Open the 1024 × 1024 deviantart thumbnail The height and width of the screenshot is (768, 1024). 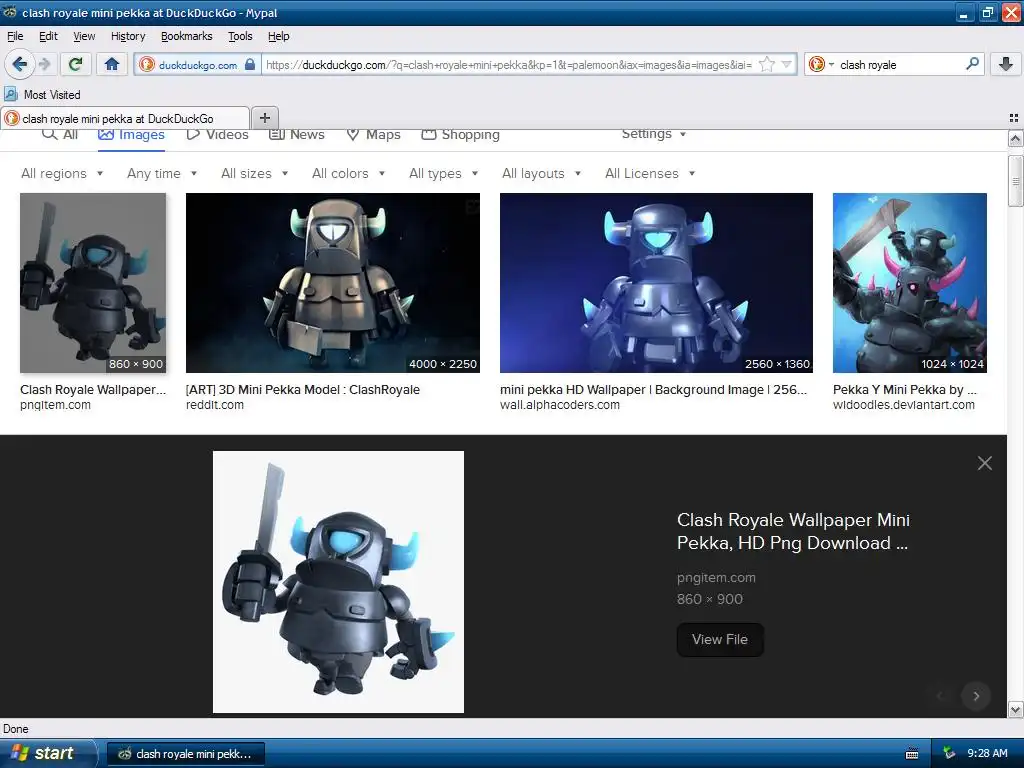point(910,283)
